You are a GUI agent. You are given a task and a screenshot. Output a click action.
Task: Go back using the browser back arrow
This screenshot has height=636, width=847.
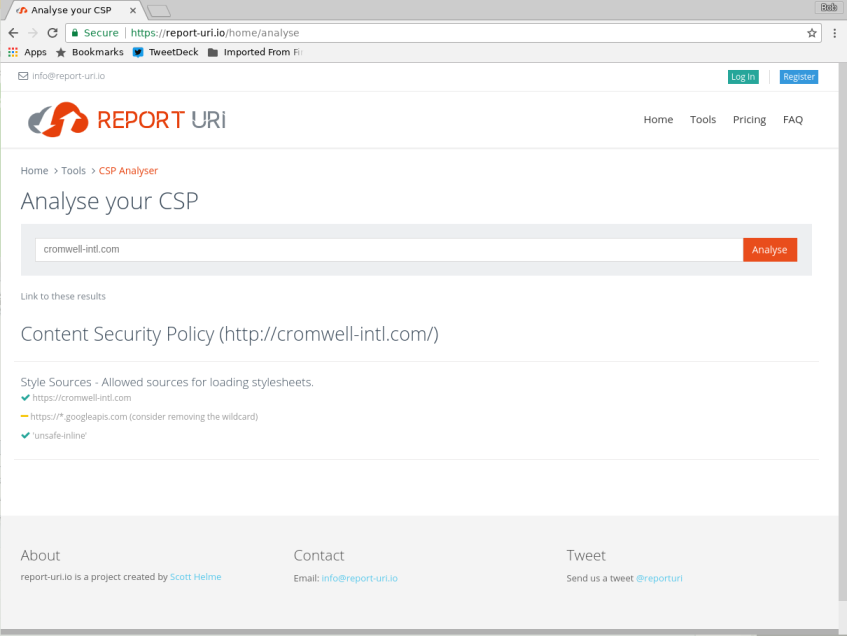[x=14, y=33]
